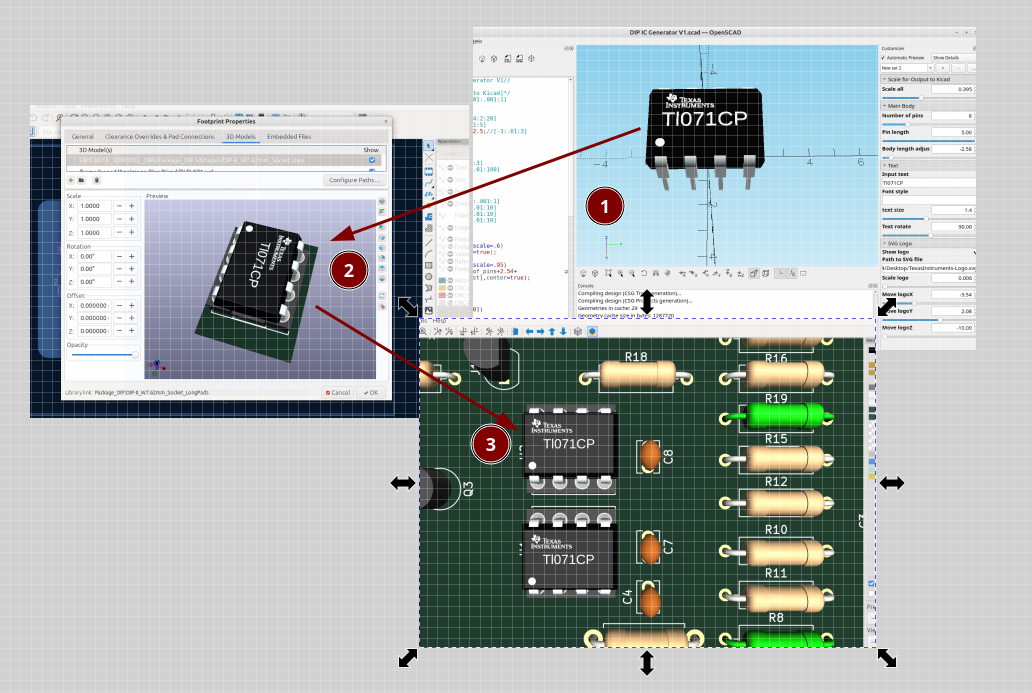This screenshot has height=693, width=1032.
Task: Open the Help menu in OpenSCAD
Action: click(x=477, y=41)
